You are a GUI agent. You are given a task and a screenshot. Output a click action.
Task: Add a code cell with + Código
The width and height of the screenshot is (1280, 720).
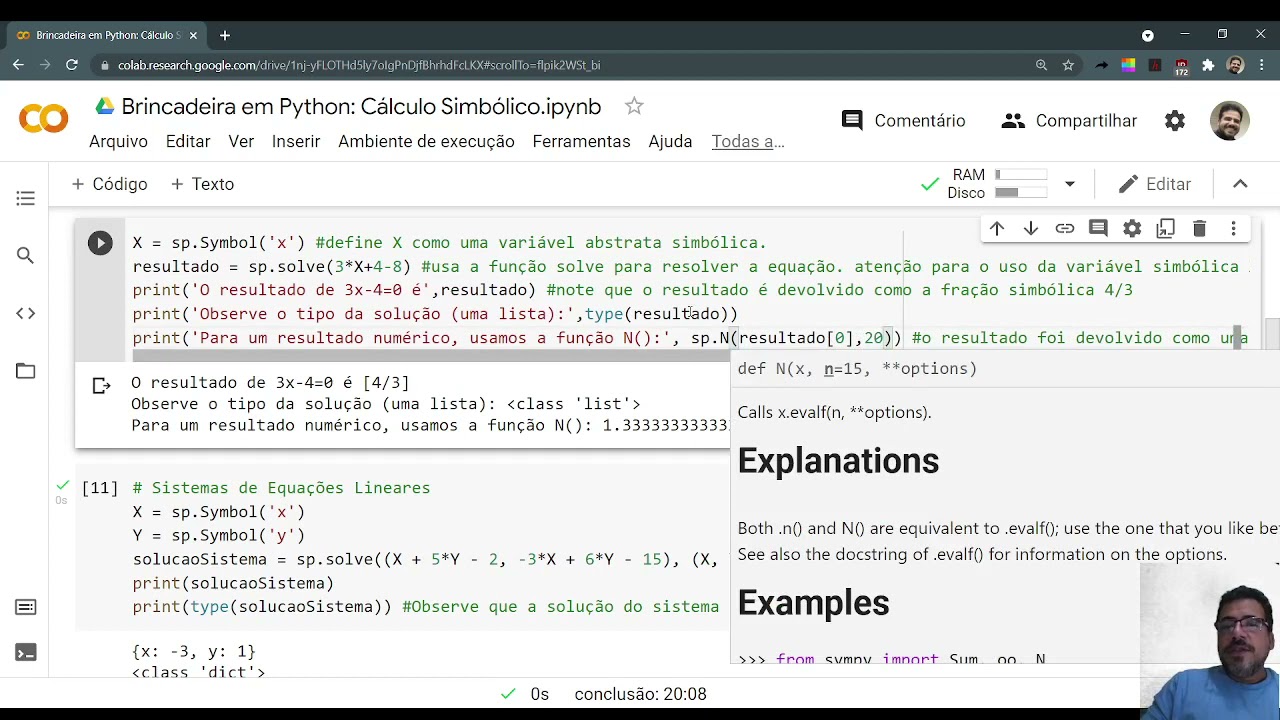[109, 184]
